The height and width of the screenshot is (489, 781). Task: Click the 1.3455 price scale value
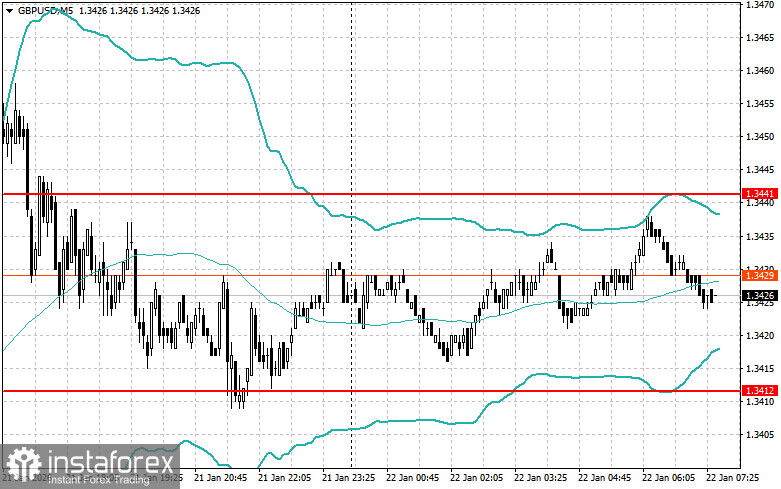click(760, 104)
